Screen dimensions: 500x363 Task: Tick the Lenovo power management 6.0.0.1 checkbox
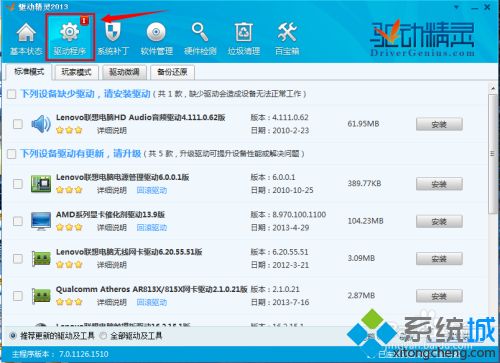18,184
